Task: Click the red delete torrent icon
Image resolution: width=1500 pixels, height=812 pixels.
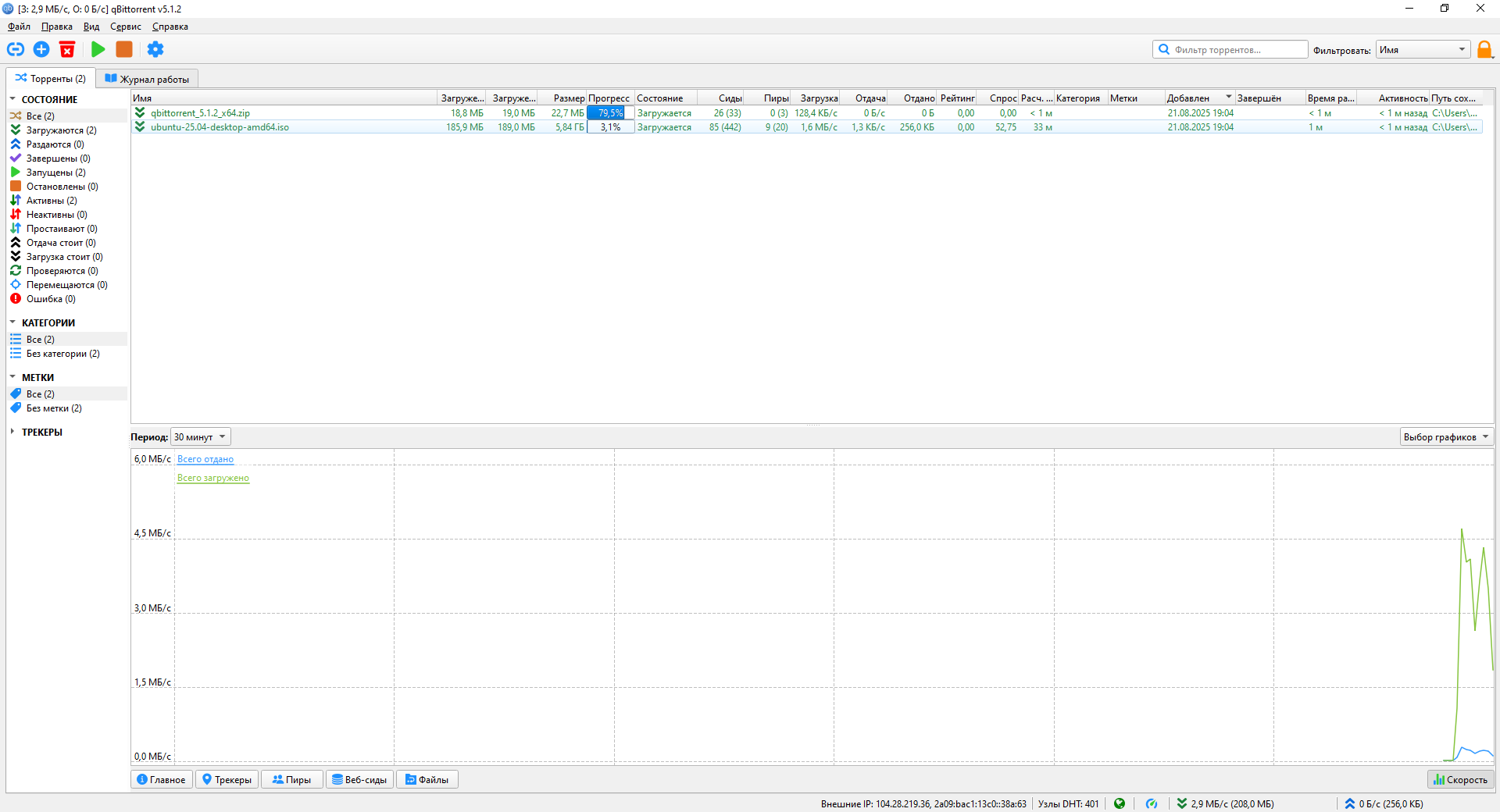Action: [67, 49]
